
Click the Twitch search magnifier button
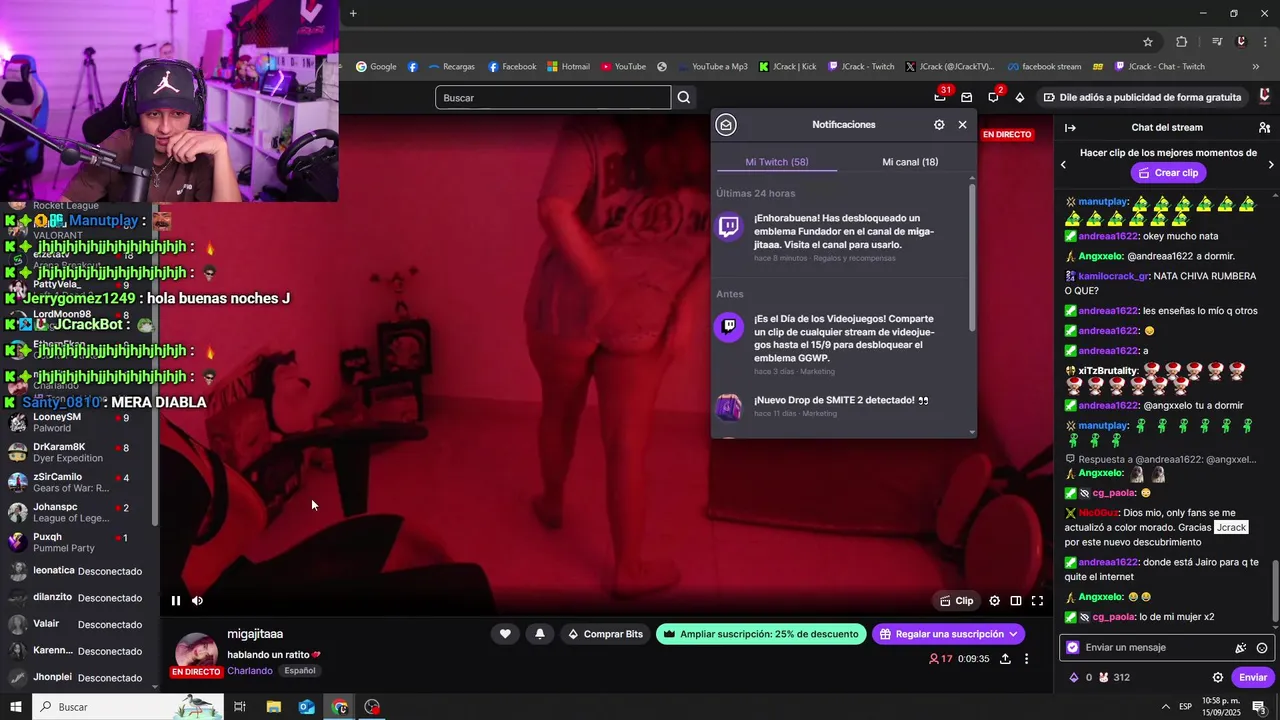point(684,97)
